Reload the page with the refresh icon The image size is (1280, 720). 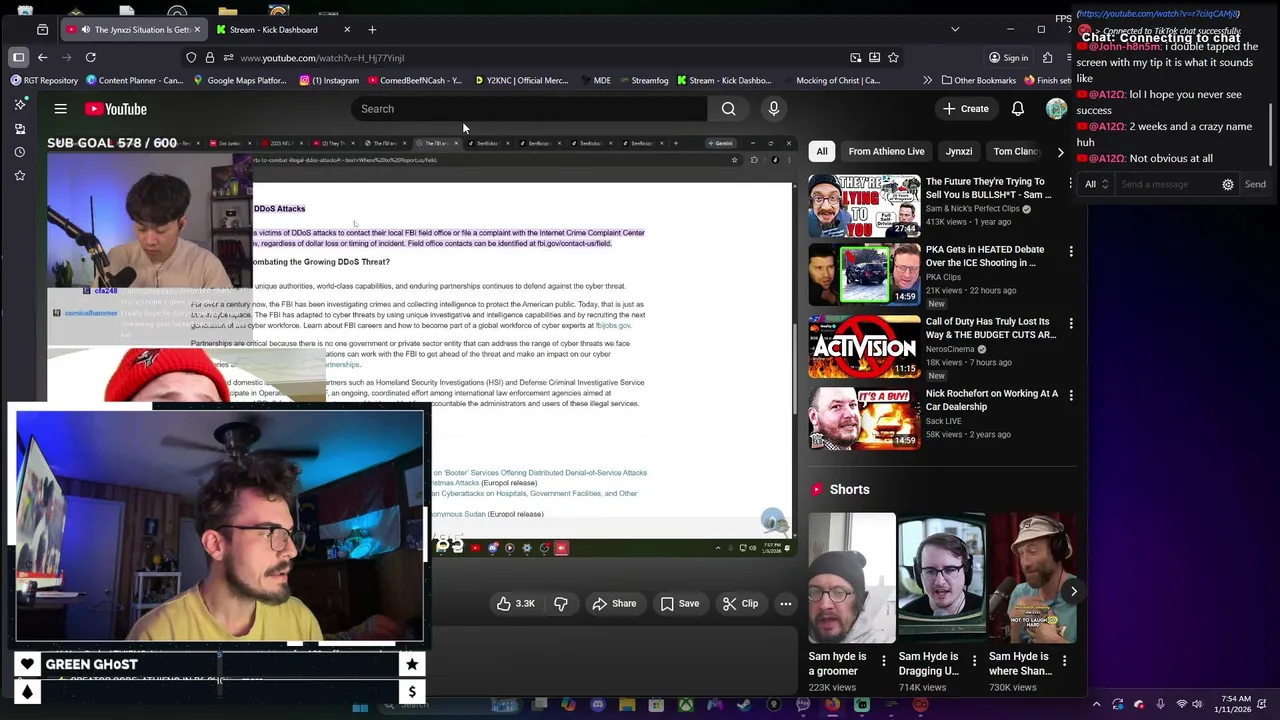coord(90,58)
